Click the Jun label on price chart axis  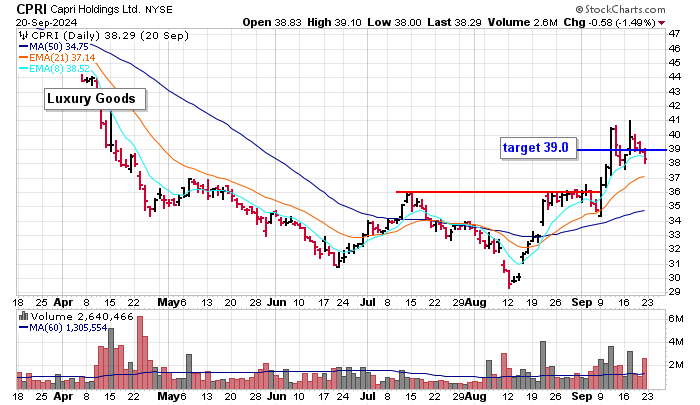277,302
